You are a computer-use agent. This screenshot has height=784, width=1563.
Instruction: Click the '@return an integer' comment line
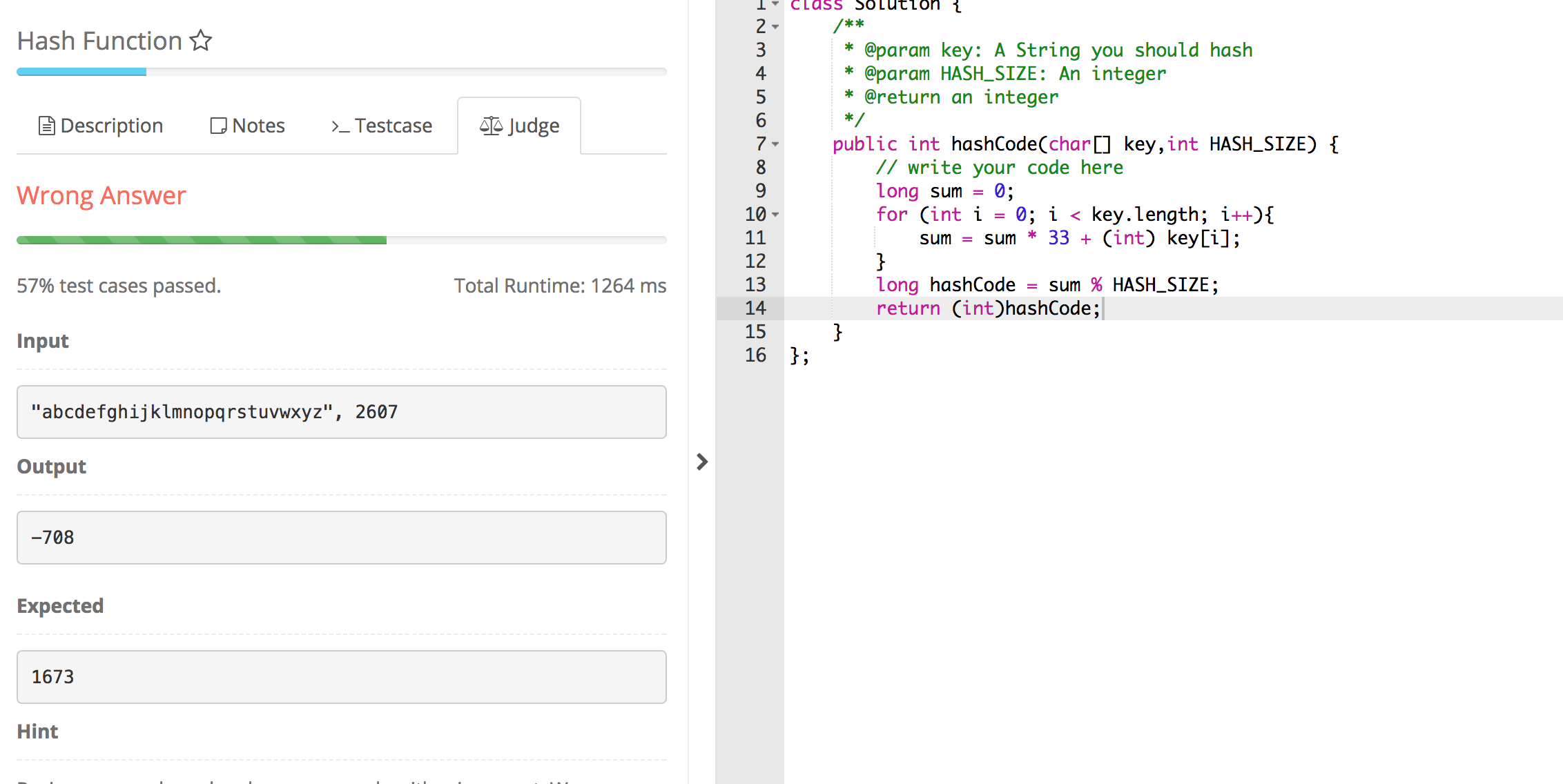click(x=951, y=97)
